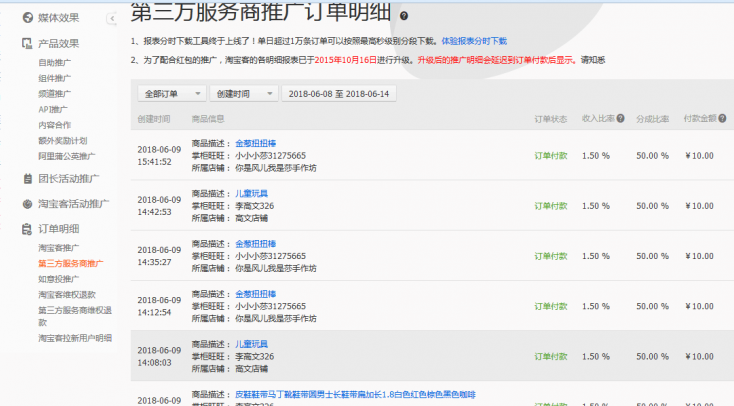
Task: Open the 创建时间 dropdown
Action: point(244,93)
